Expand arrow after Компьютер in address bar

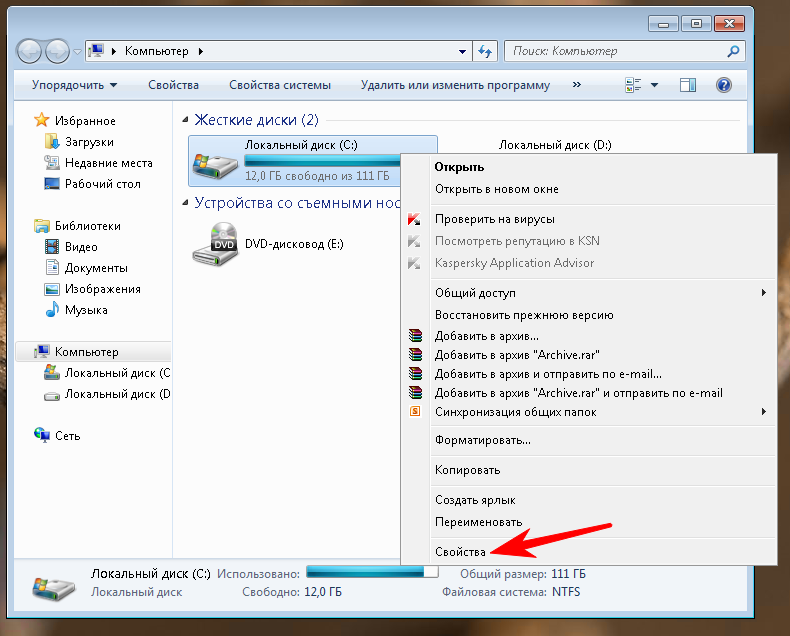coord(201,51)
